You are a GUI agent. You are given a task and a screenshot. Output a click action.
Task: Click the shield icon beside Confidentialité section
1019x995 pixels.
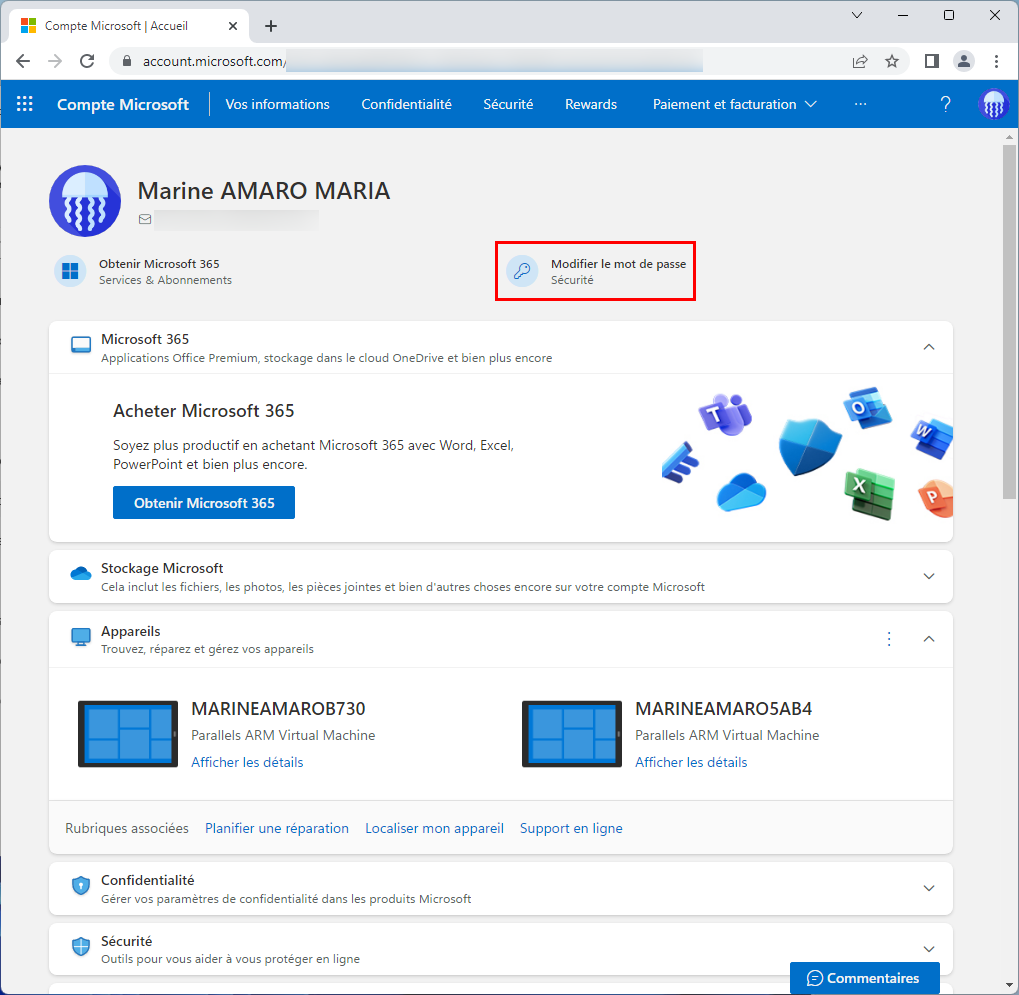[81, 885]
